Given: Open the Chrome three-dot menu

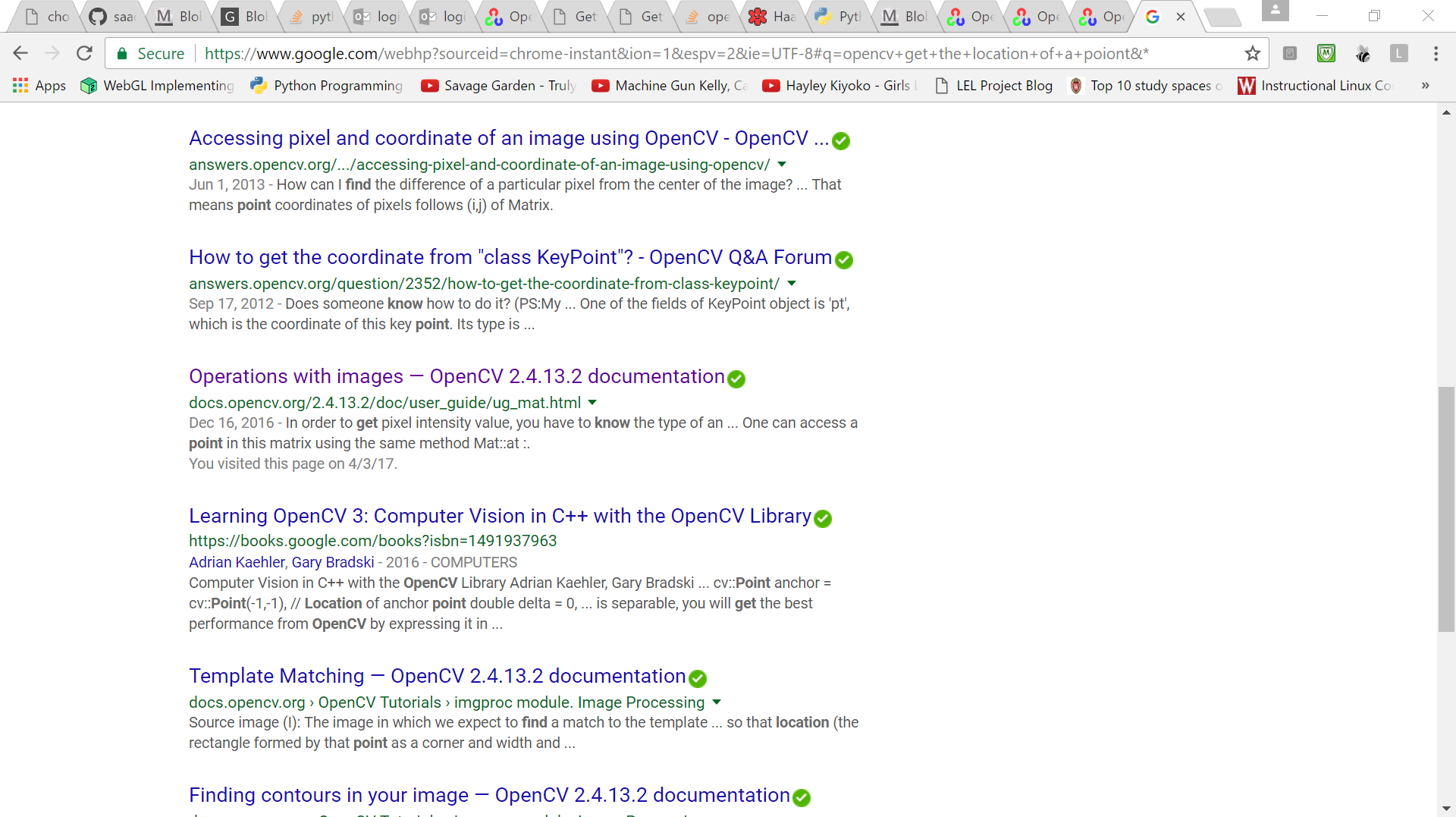Looking at the screenshot, I should click(x=1436, y=53).
